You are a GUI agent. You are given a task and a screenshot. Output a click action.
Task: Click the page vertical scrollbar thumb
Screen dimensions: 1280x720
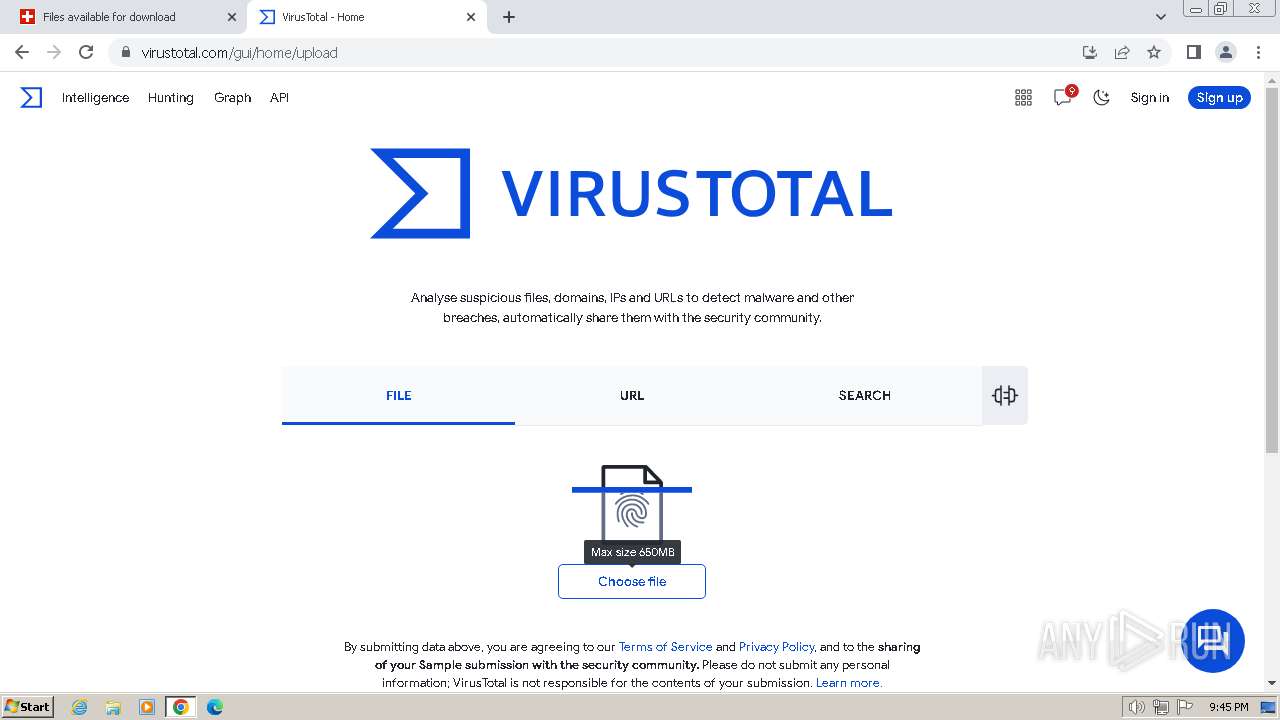(x=1272, y=270)
